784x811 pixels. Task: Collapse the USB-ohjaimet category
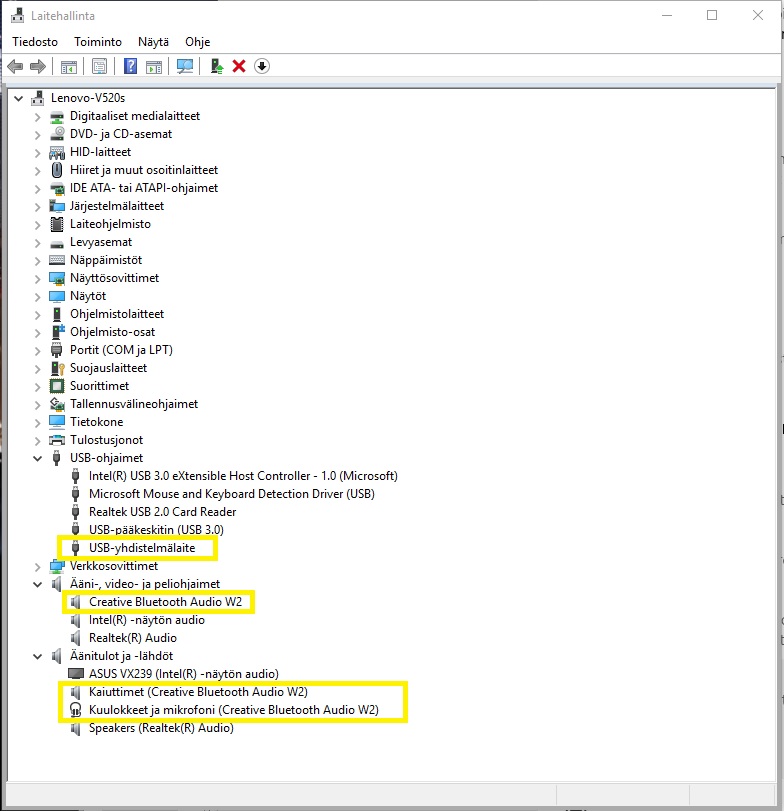[37, 458]
